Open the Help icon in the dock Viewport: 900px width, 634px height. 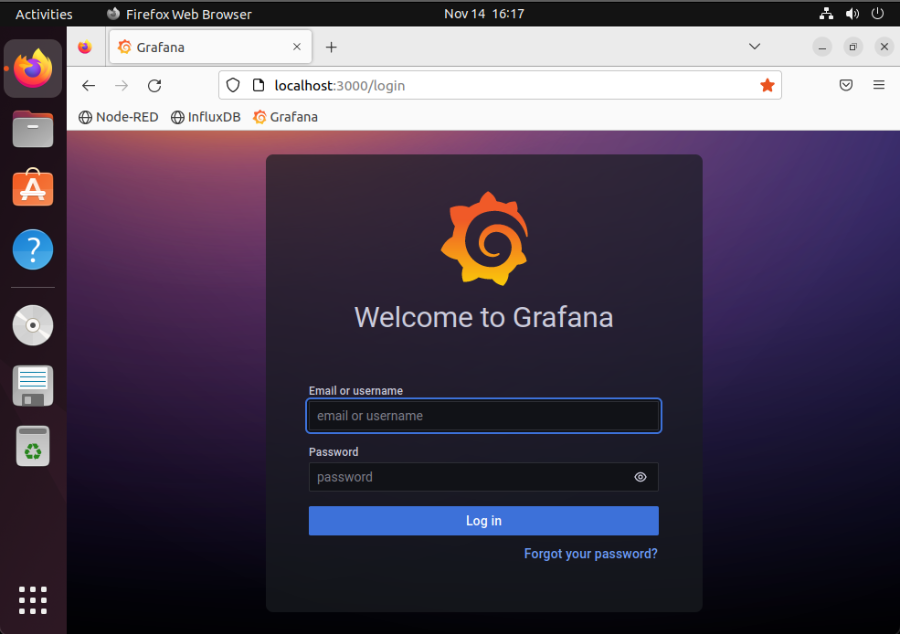(33, 250)
